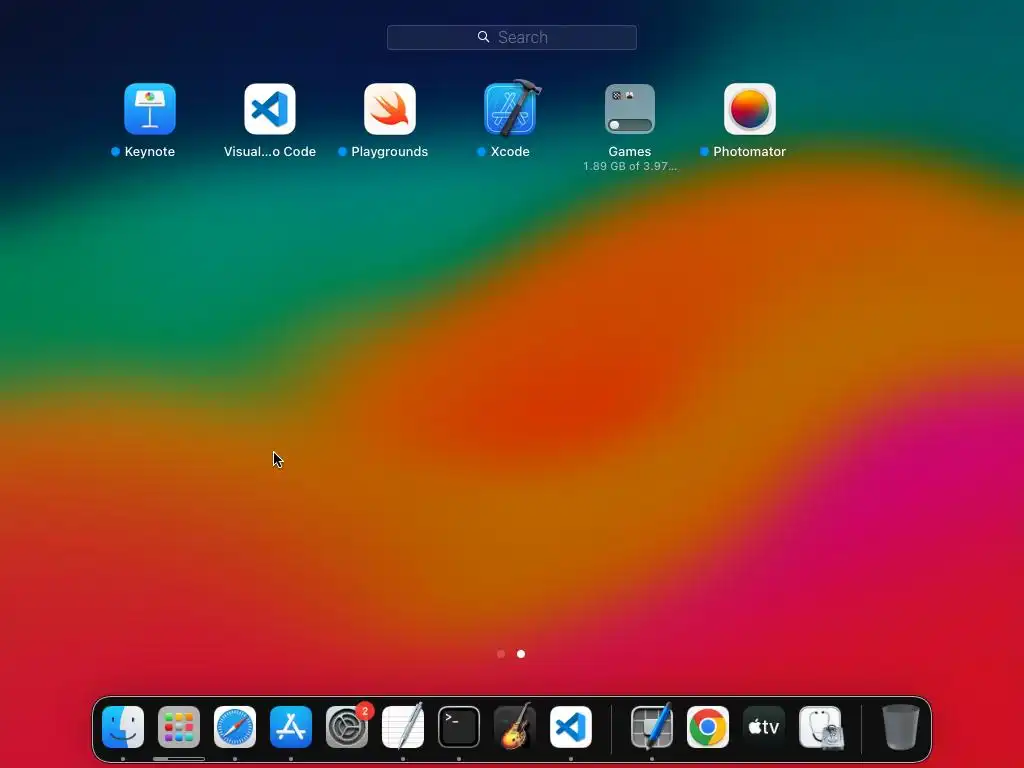
Task: Open System Settings with badge in Dock
Action: click(347, 727)
